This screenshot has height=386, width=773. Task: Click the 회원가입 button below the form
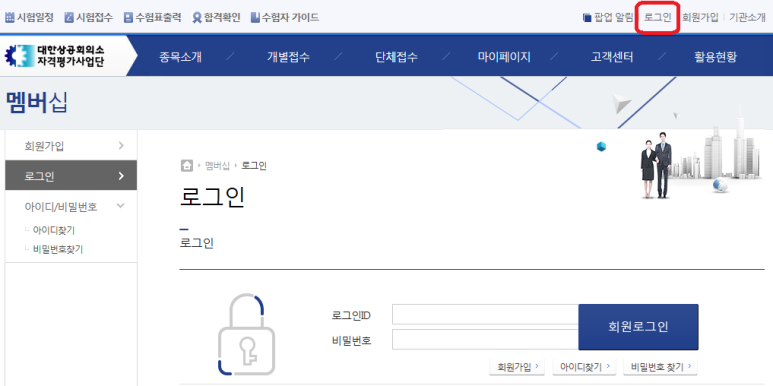click(517, 367)
